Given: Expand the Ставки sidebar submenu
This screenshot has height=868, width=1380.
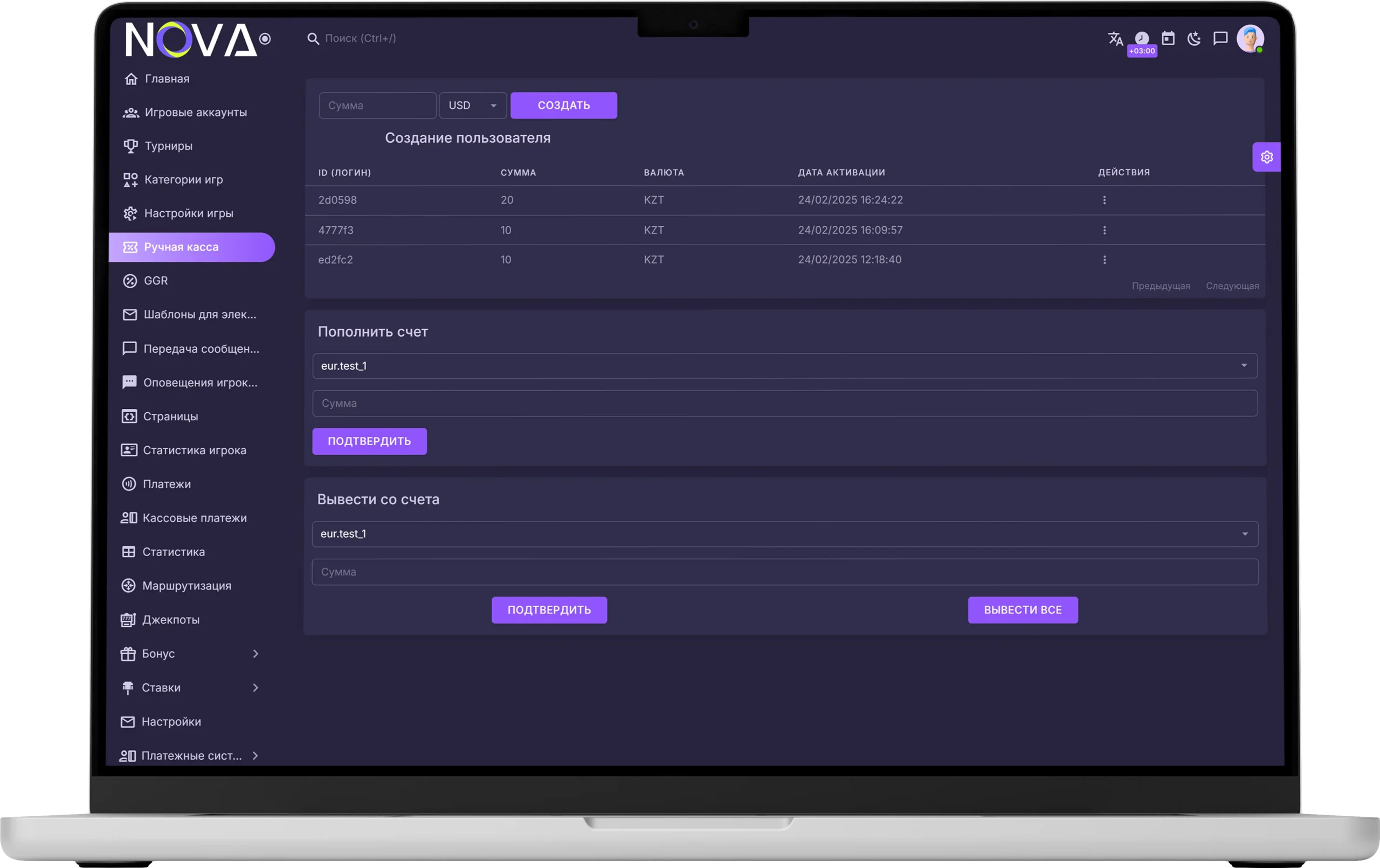Looking at the screenshot, I should point(256,688).
